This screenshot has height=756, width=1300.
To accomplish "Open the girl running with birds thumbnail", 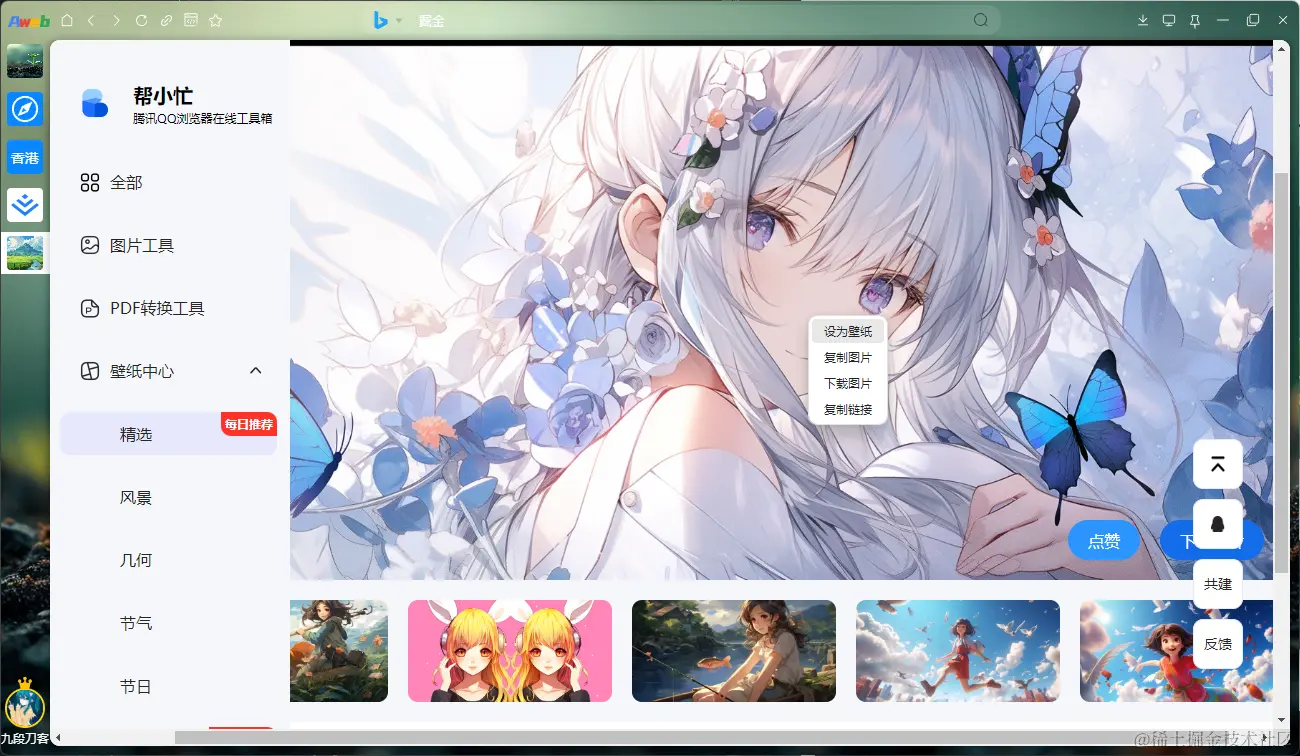I will 958,651.
